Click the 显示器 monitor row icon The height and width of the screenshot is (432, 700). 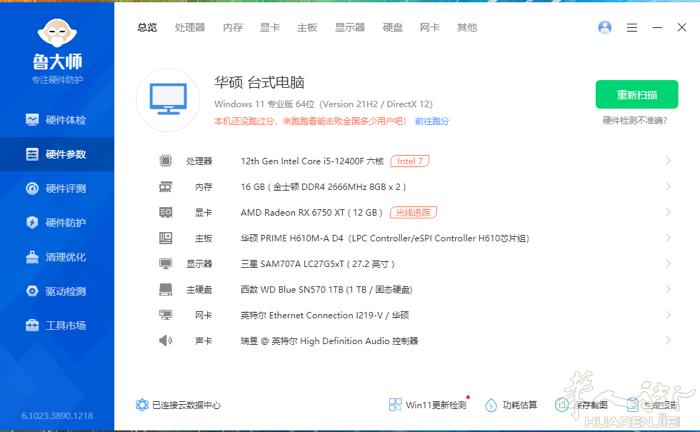click(166, 264)
